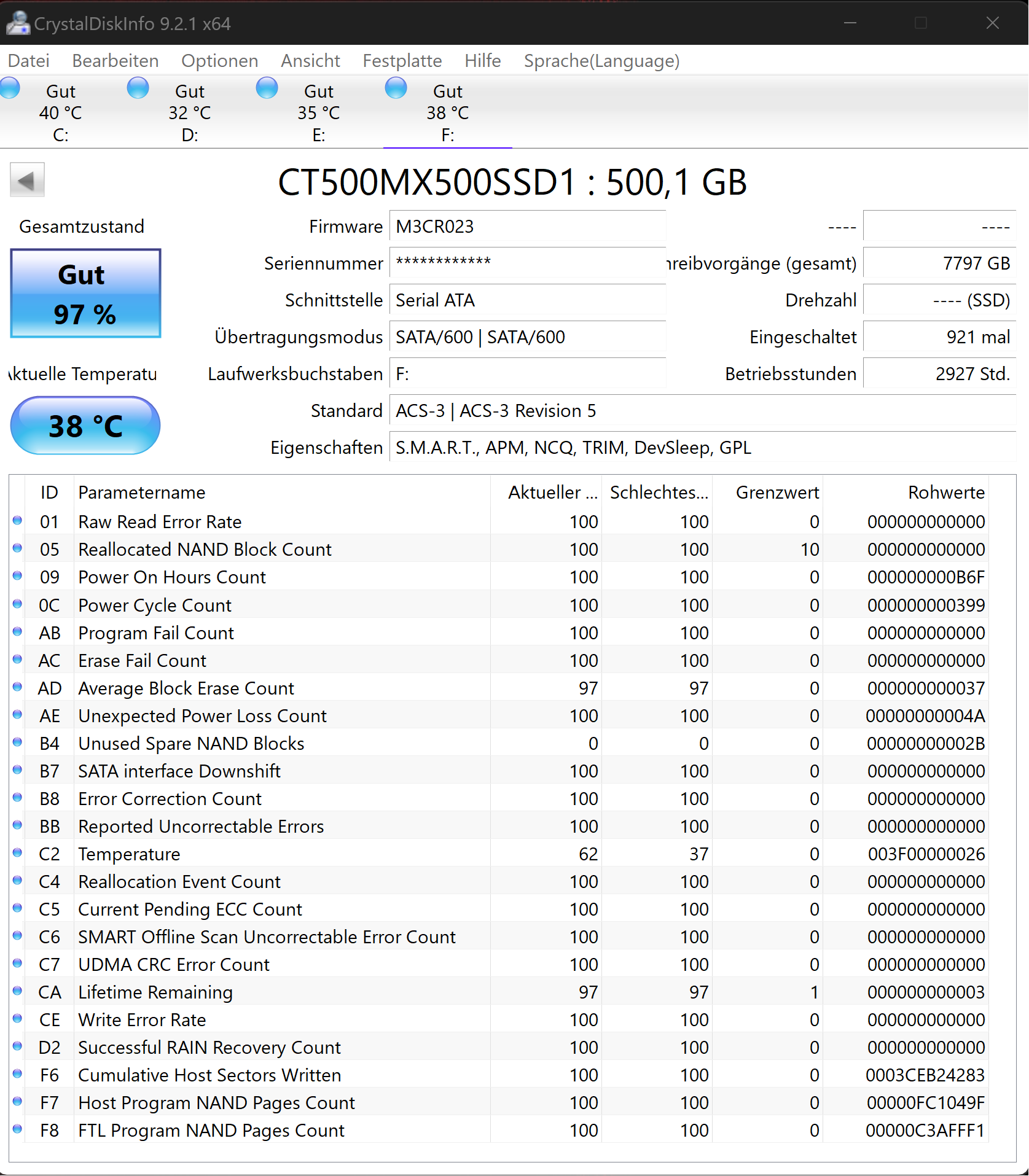The height and width of the screenshot is (1176, 1029).
Task: Open the Ansicht menu
Action: (311, 61)
